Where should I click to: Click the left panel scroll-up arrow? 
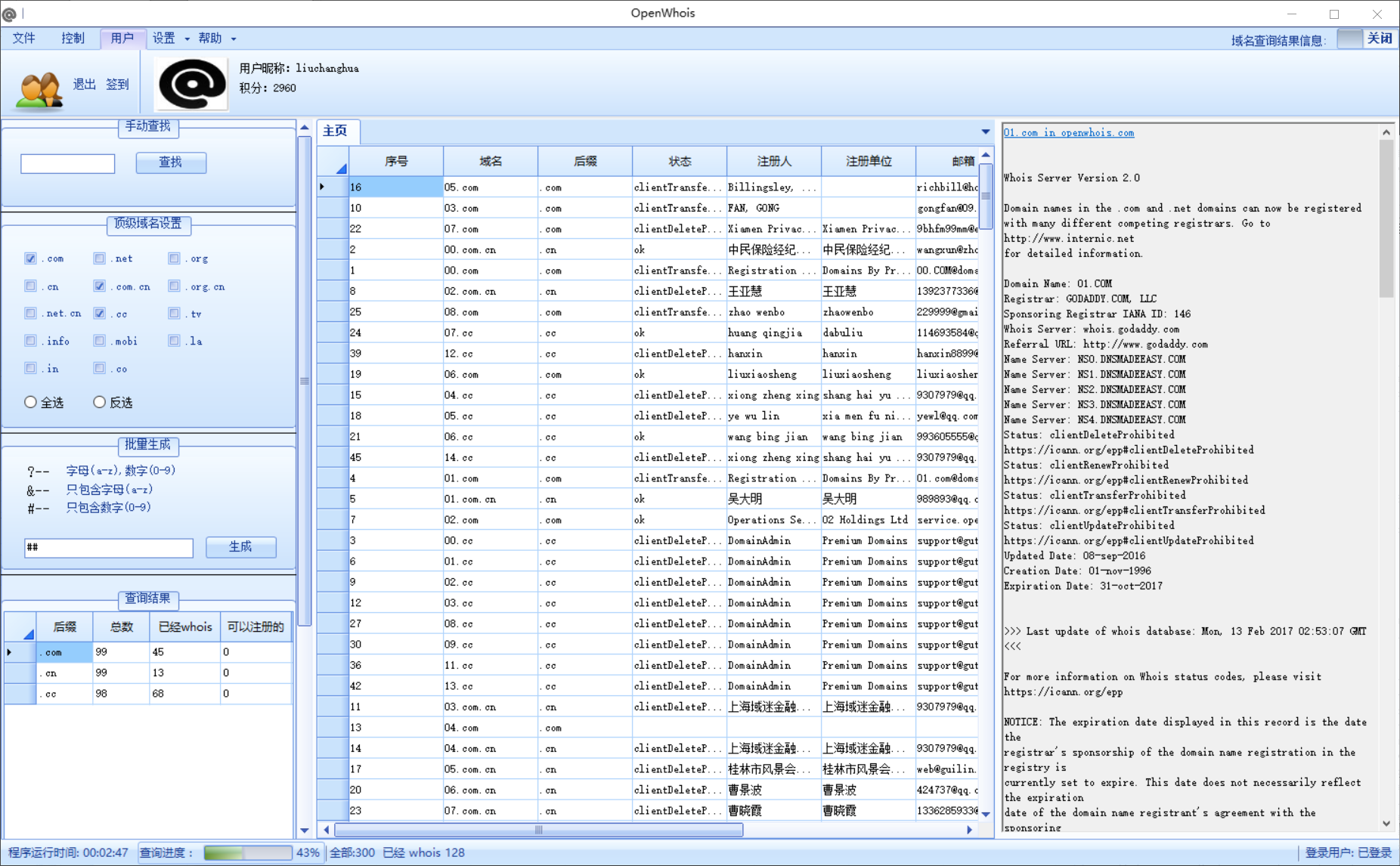305,127
